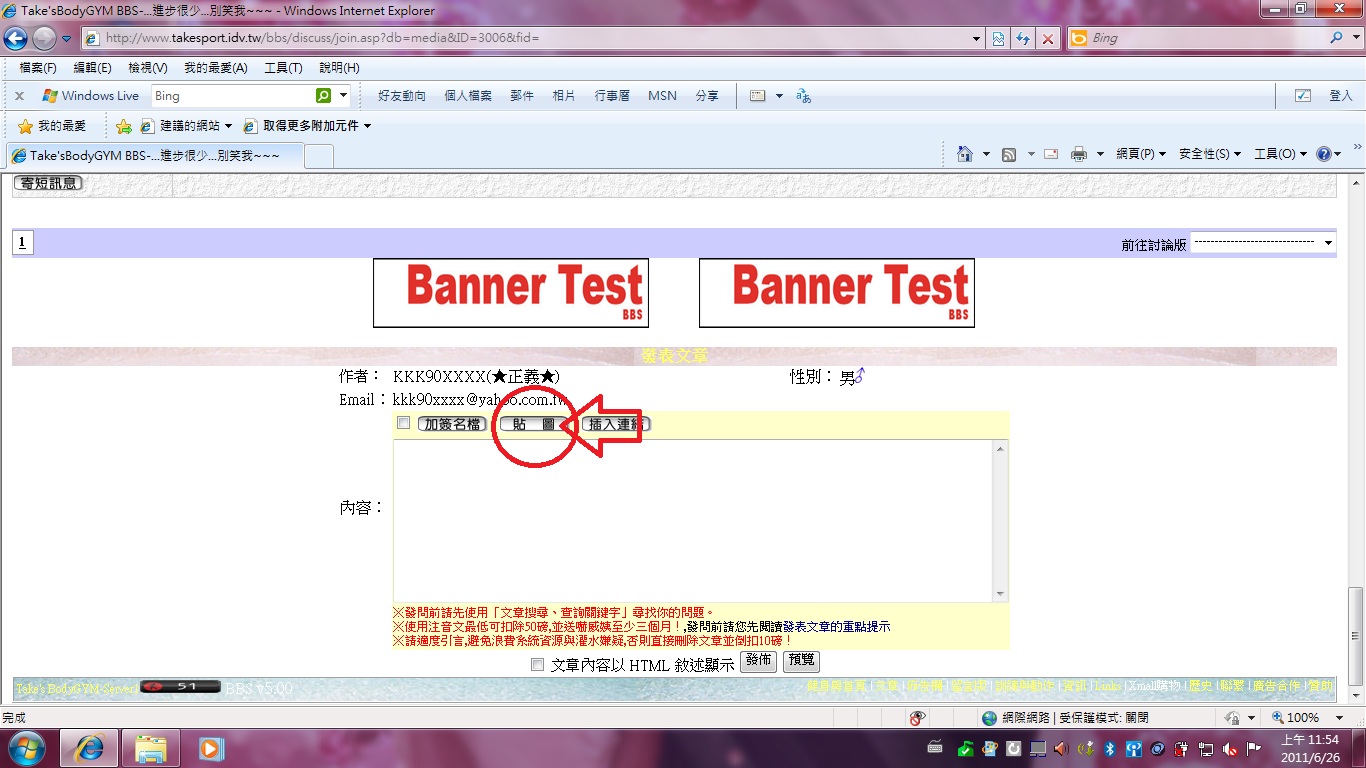Click the Read Mail envelope icon
This screenshot has height=768, width=1366.
click(1051, 154)
